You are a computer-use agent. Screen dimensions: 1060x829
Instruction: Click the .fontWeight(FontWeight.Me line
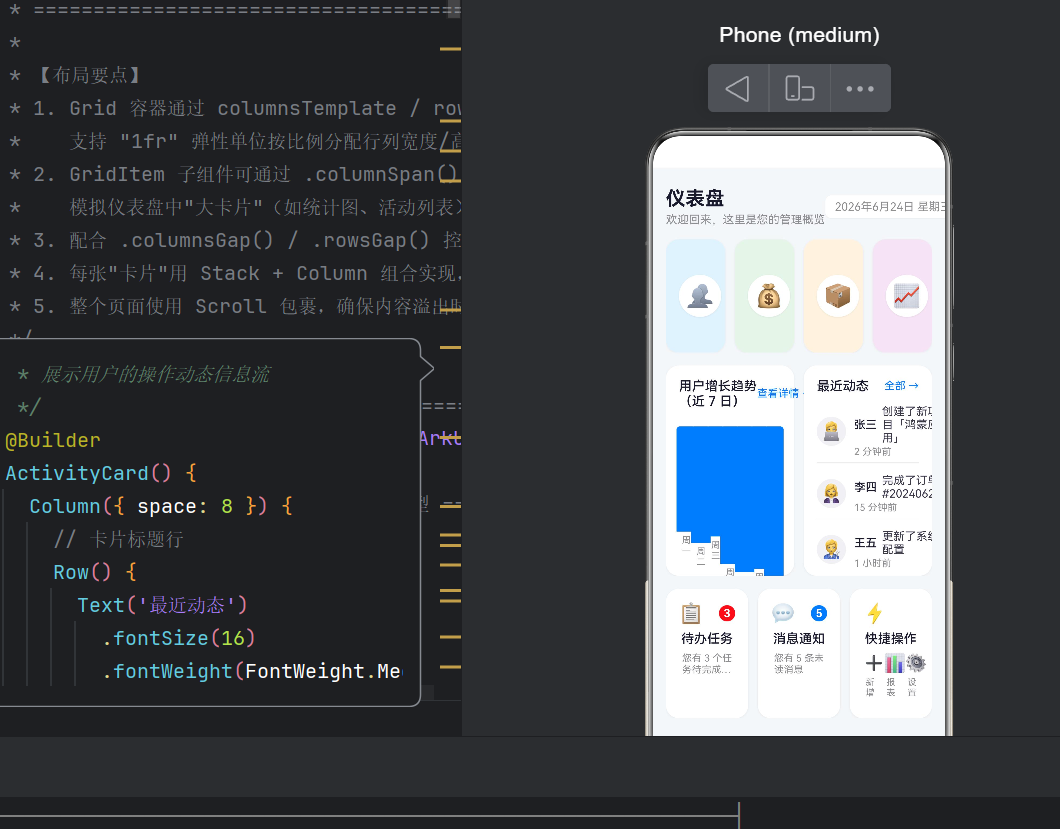251,671
